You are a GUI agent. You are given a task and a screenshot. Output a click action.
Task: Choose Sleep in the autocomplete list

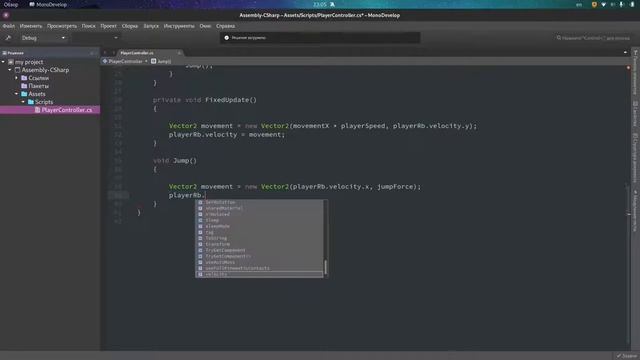[x=259, y=220]
